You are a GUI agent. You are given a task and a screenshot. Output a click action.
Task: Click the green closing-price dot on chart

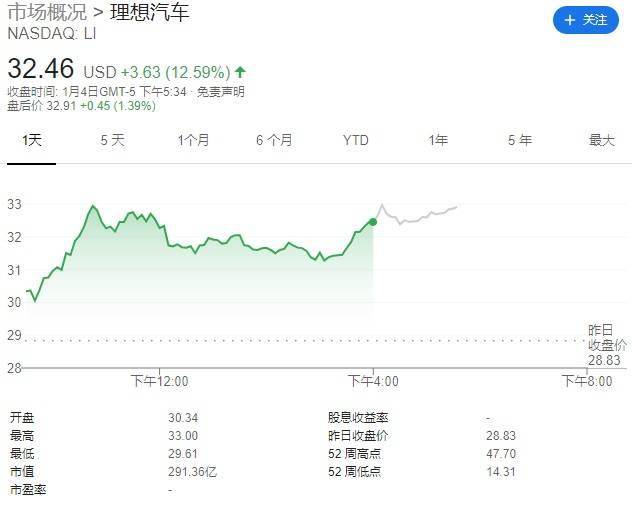point(373,222)
